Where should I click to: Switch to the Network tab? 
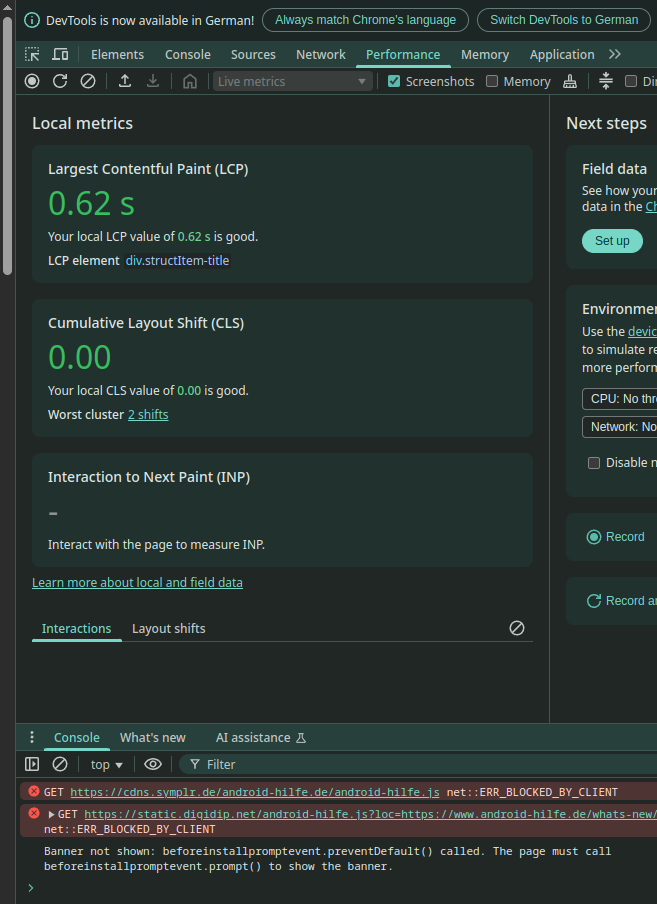point(320,54)
